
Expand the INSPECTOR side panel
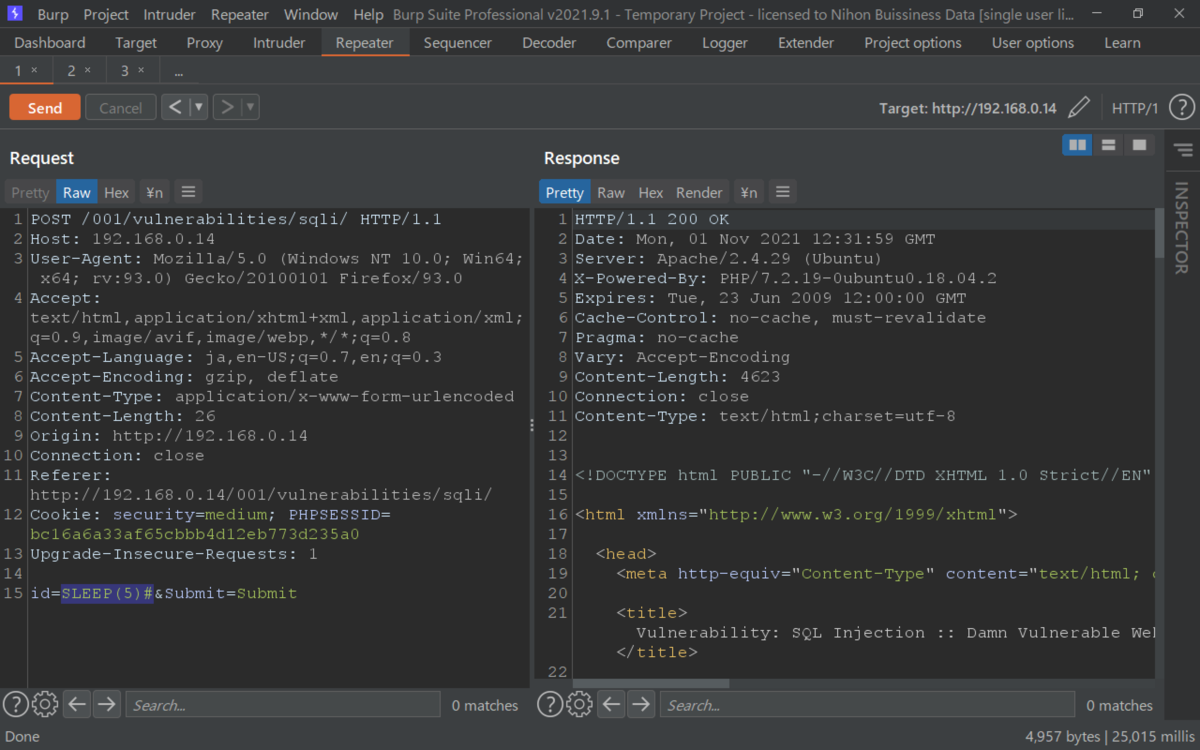[1181, 228]
